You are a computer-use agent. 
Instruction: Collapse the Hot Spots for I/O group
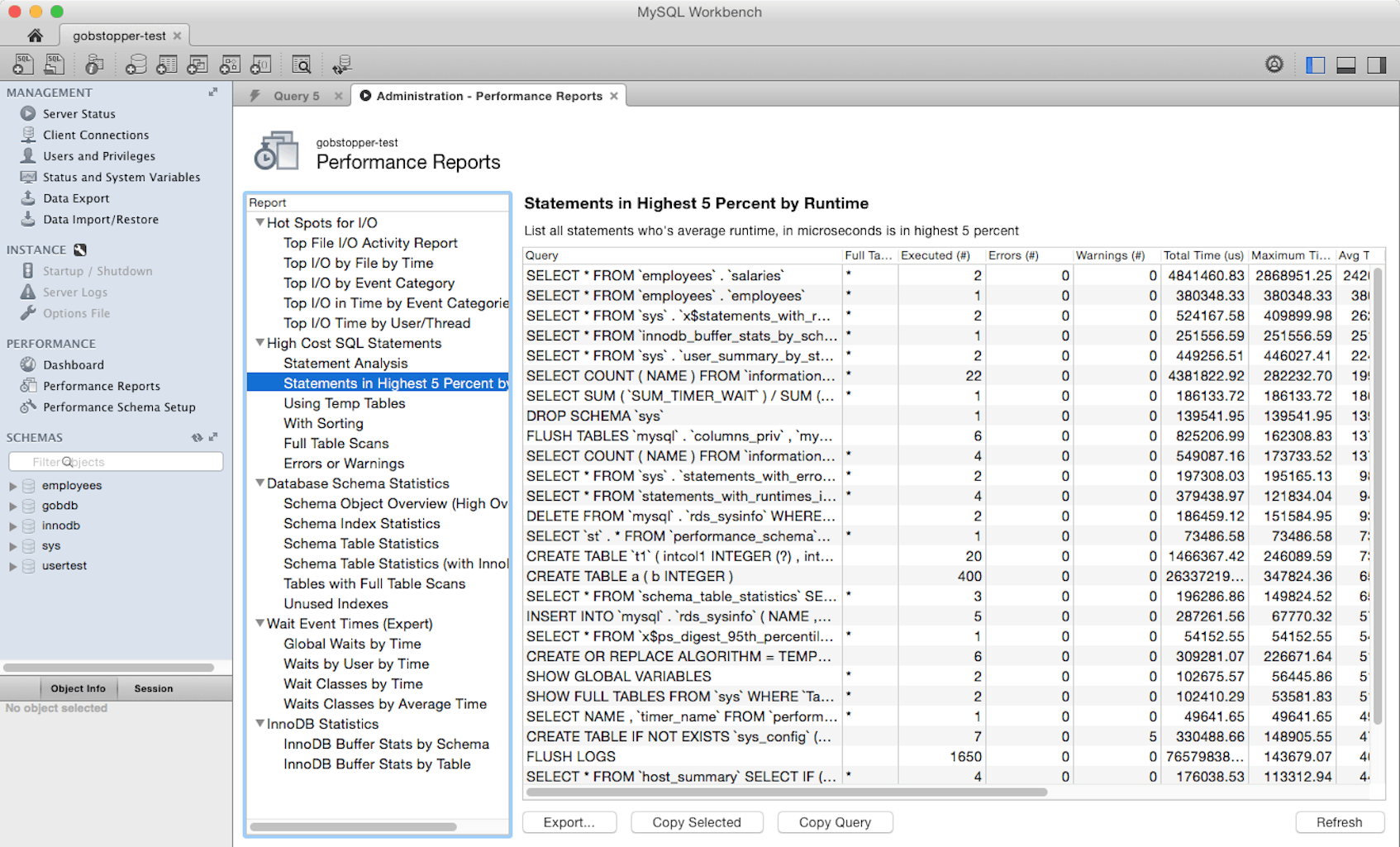pyautogui.click(x=260, y=222)
